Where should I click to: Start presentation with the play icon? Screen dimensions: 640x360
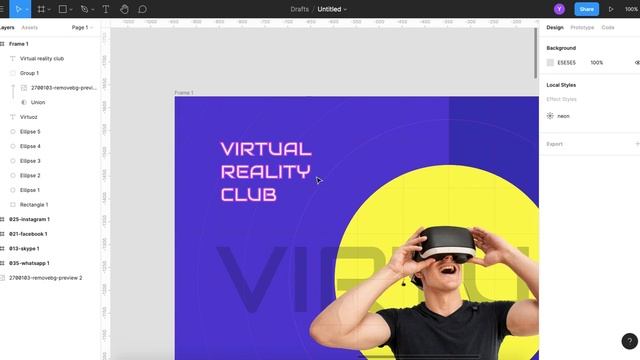611,9
